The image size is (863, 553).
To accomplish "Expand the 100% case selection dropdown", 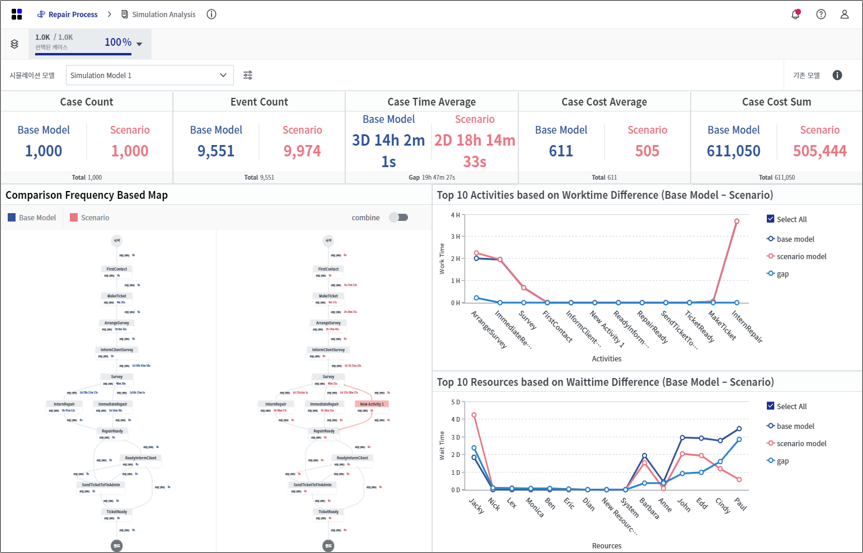I will [139, 44].
